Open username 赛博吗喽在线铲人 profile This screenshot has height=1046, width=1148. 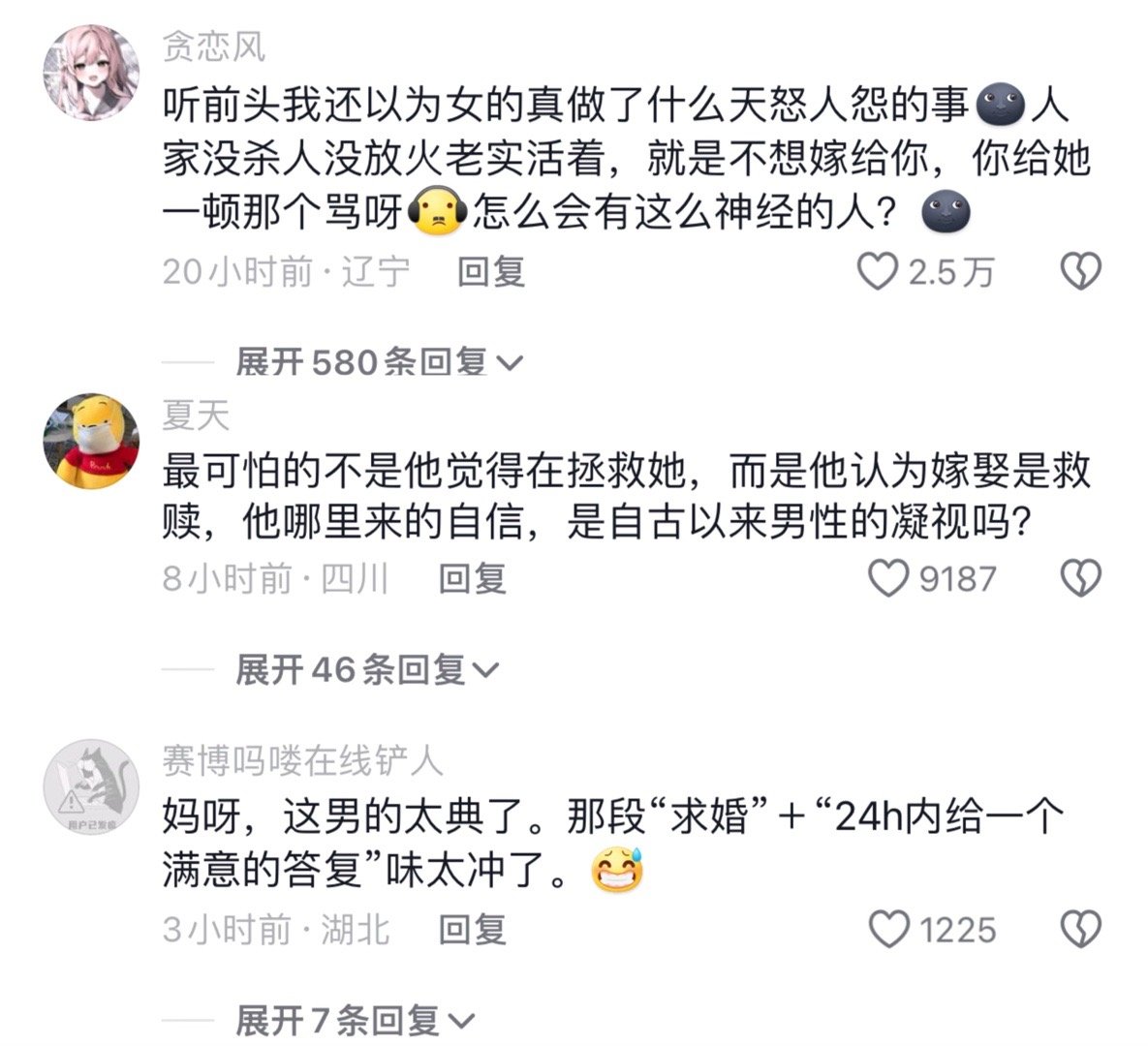(x=302, y=761)
